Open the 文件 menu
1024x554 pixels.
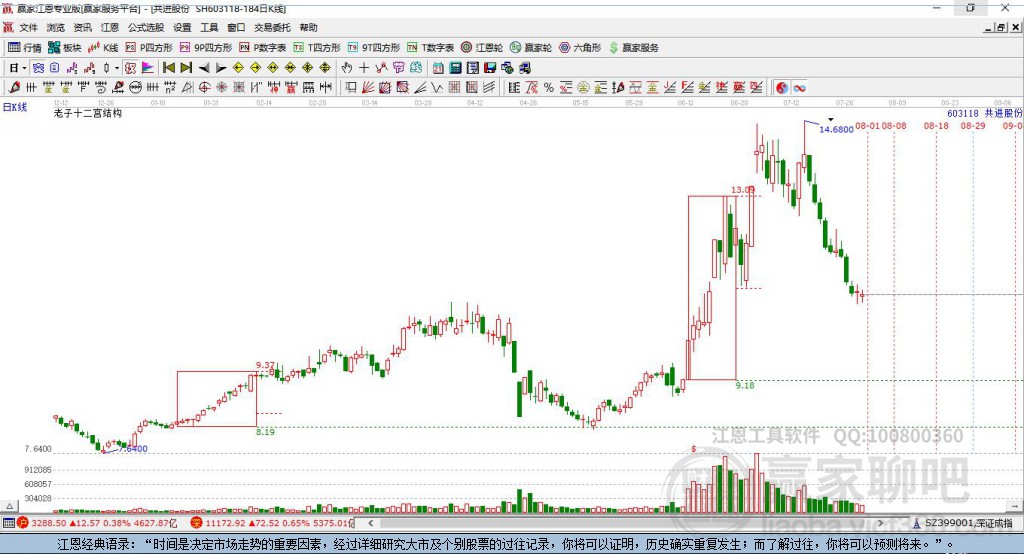(28, 27)
